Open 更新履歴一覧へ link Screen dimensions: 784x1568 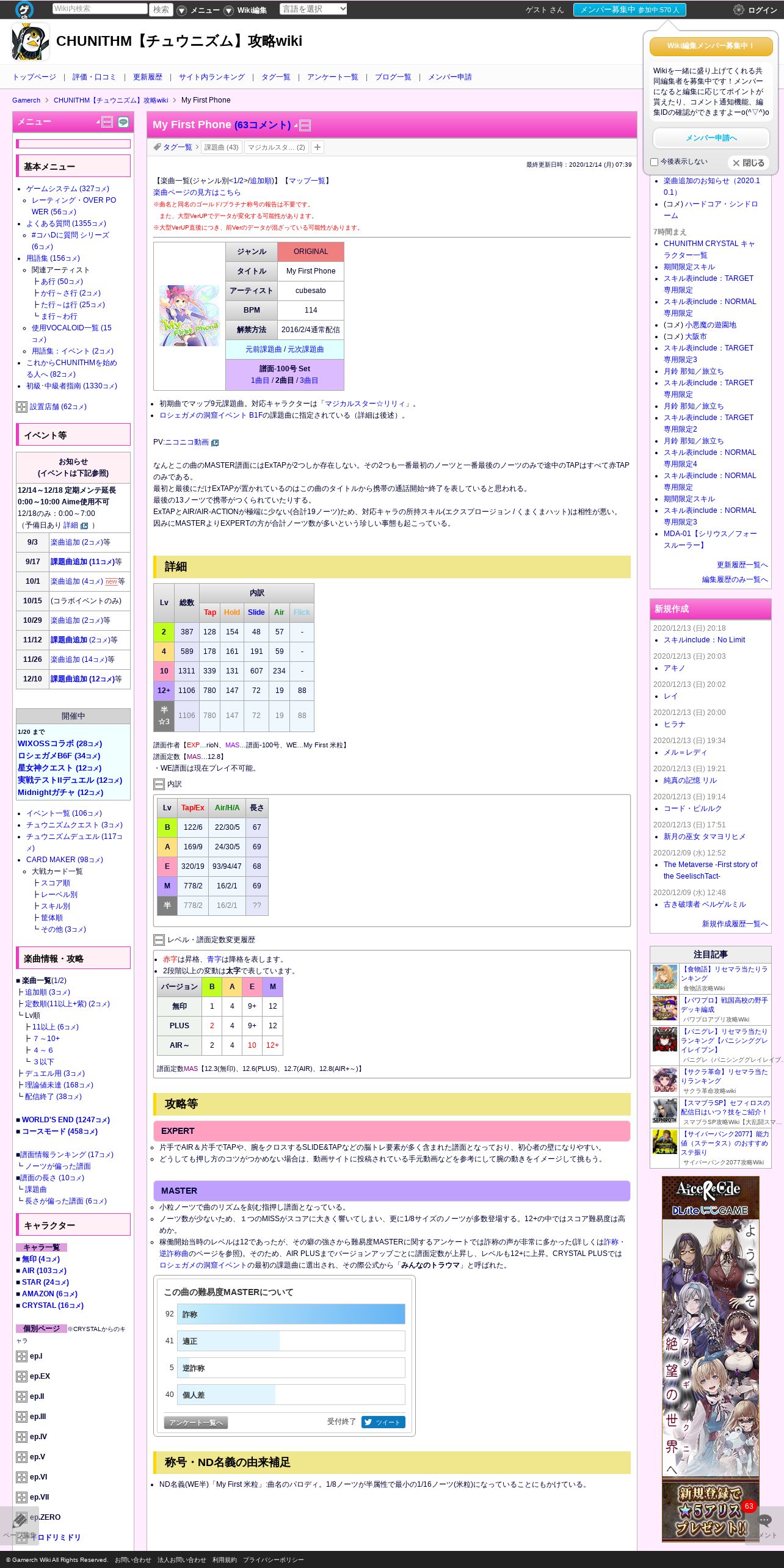coord(742,565)
